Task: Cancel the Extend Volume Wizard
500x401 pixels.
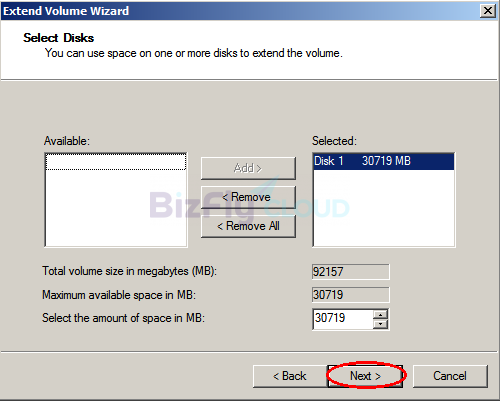Action: pyautogui.click(x=450, y=376)
